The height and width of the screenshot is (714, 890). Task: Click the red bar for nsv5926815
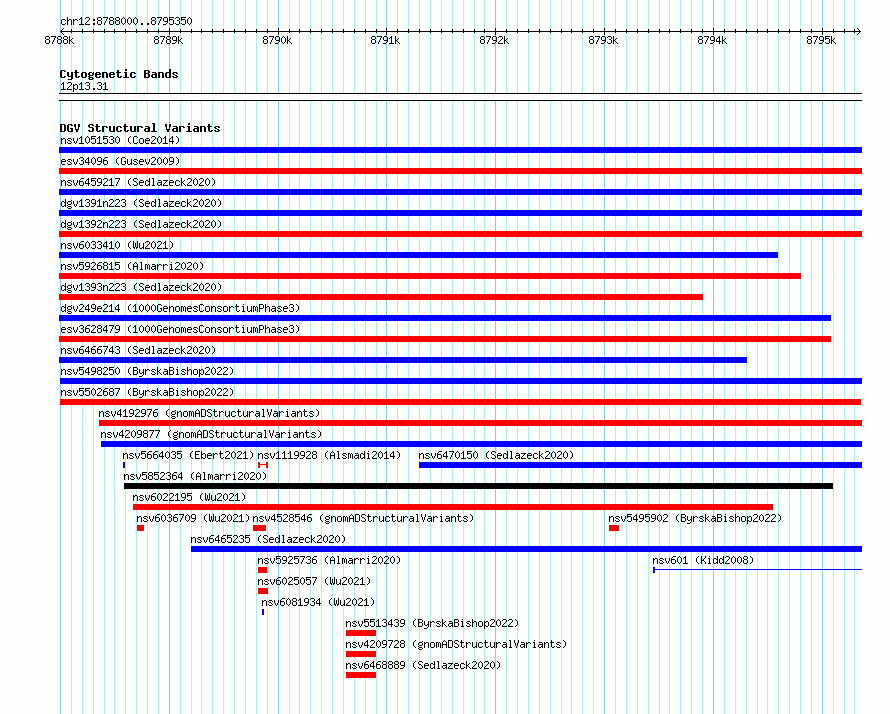[430, 276]
